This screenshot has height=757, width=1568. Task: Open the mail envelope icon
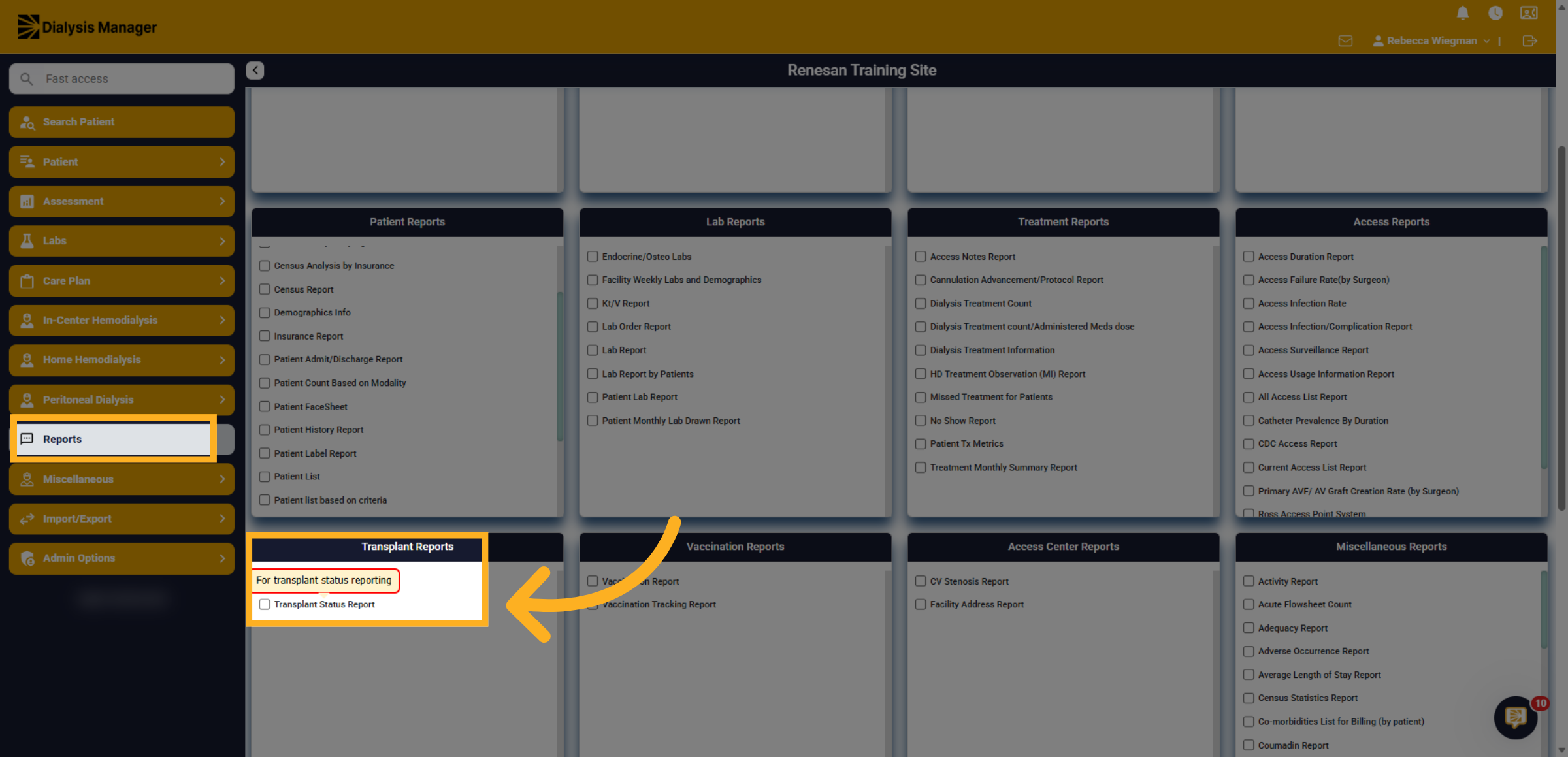(1345, 40)
